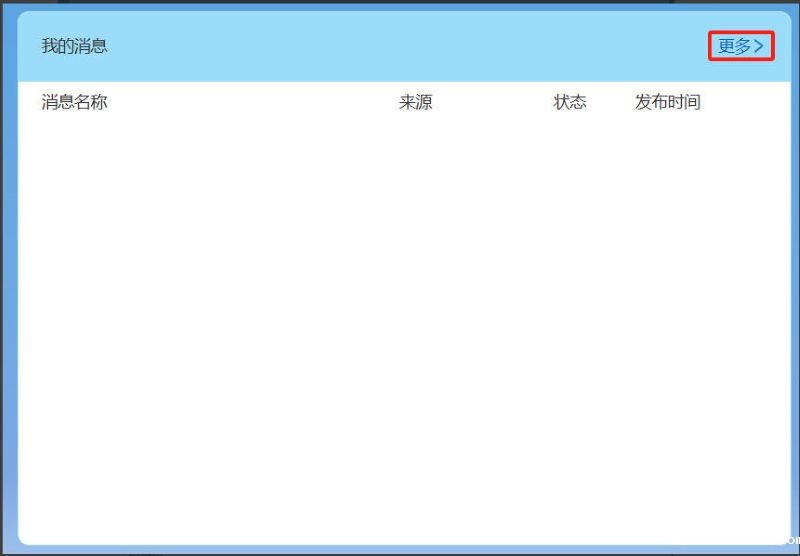Filter by the status header 状态

[x=570, y=102]
